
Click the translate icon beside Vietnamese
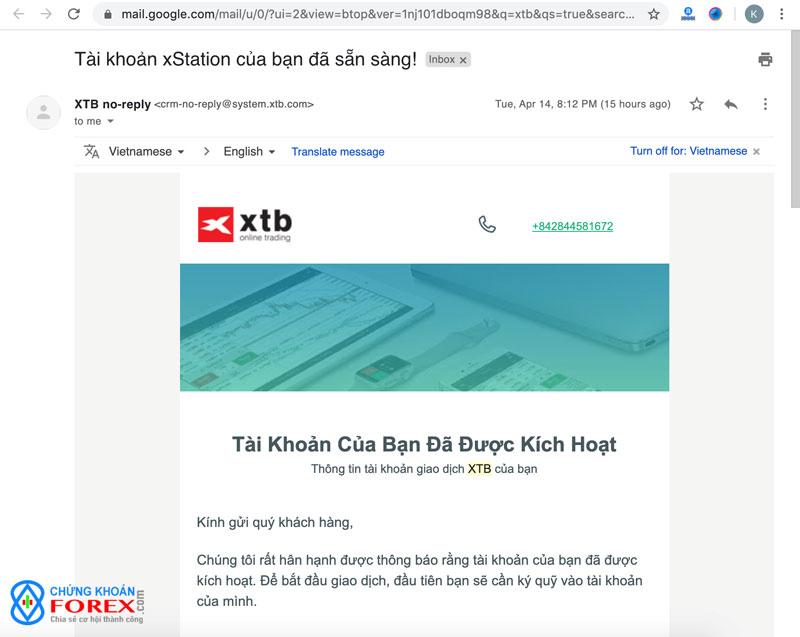pos(91,151)
